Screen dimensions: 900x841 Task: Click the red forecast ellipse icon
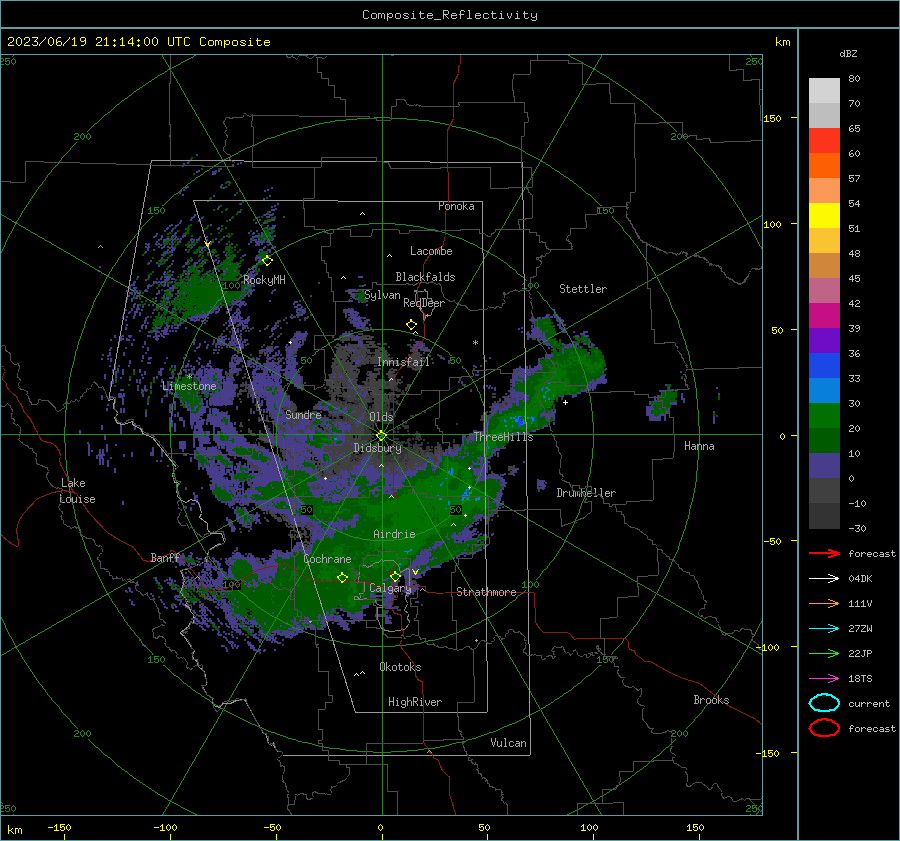pyautogui.click(x=824, y=728)
